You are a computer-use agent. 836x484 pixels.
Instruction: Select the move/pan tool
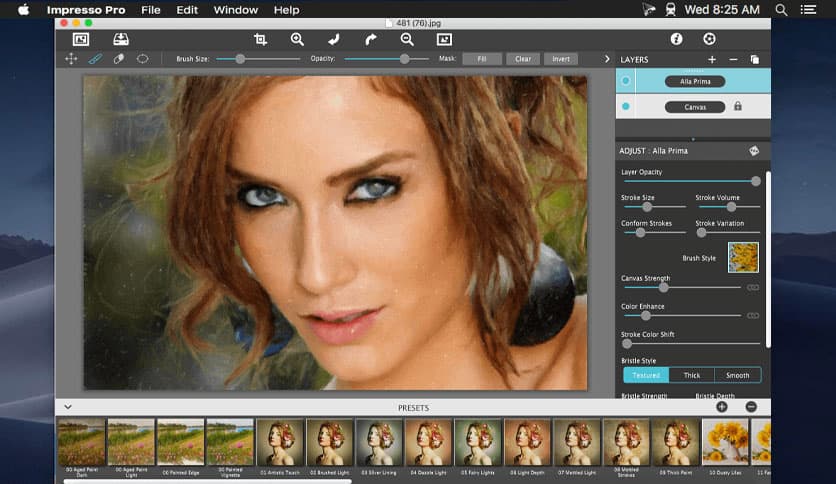pyautogui.click(x=71, y=59)
